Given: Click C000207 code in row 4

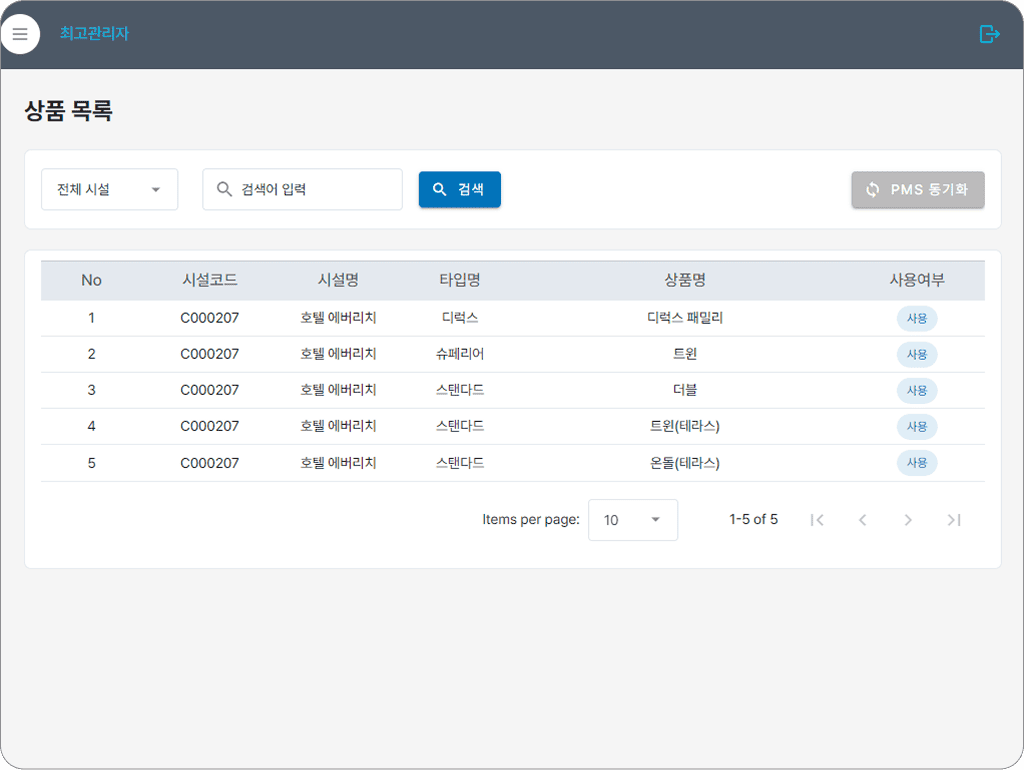Looking at the screenshot, I should click(x=210, y=426).
